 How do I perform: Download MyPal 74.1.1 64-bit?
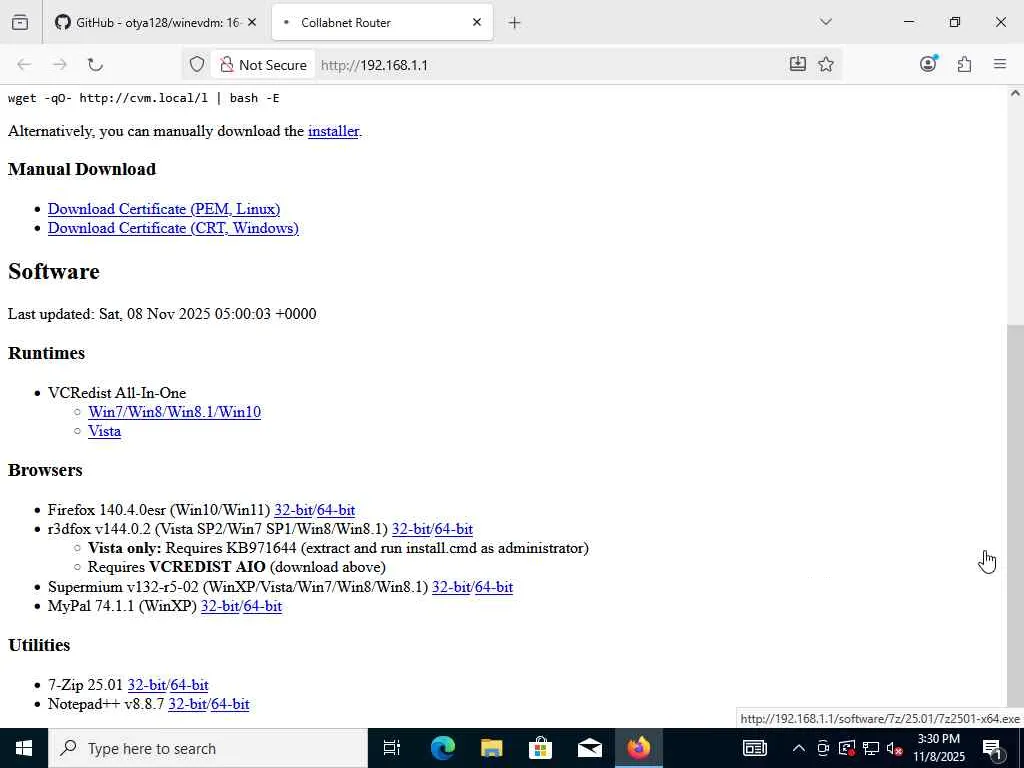(x=263, y=606)
